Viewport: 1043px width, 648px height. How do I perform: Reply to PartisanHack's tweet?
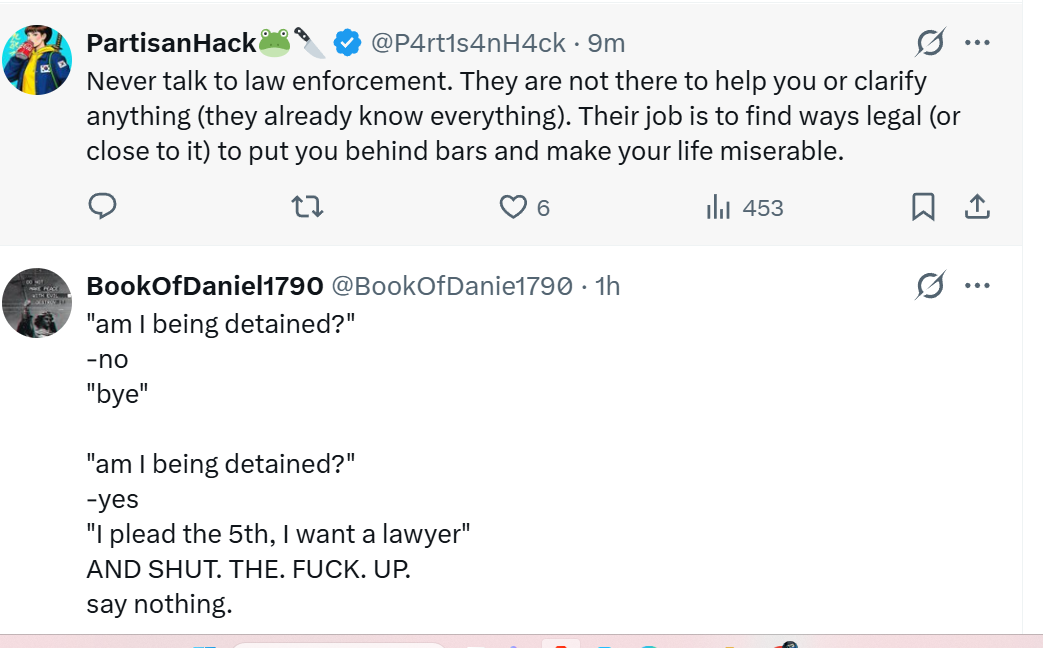click(x=103, y=207)
